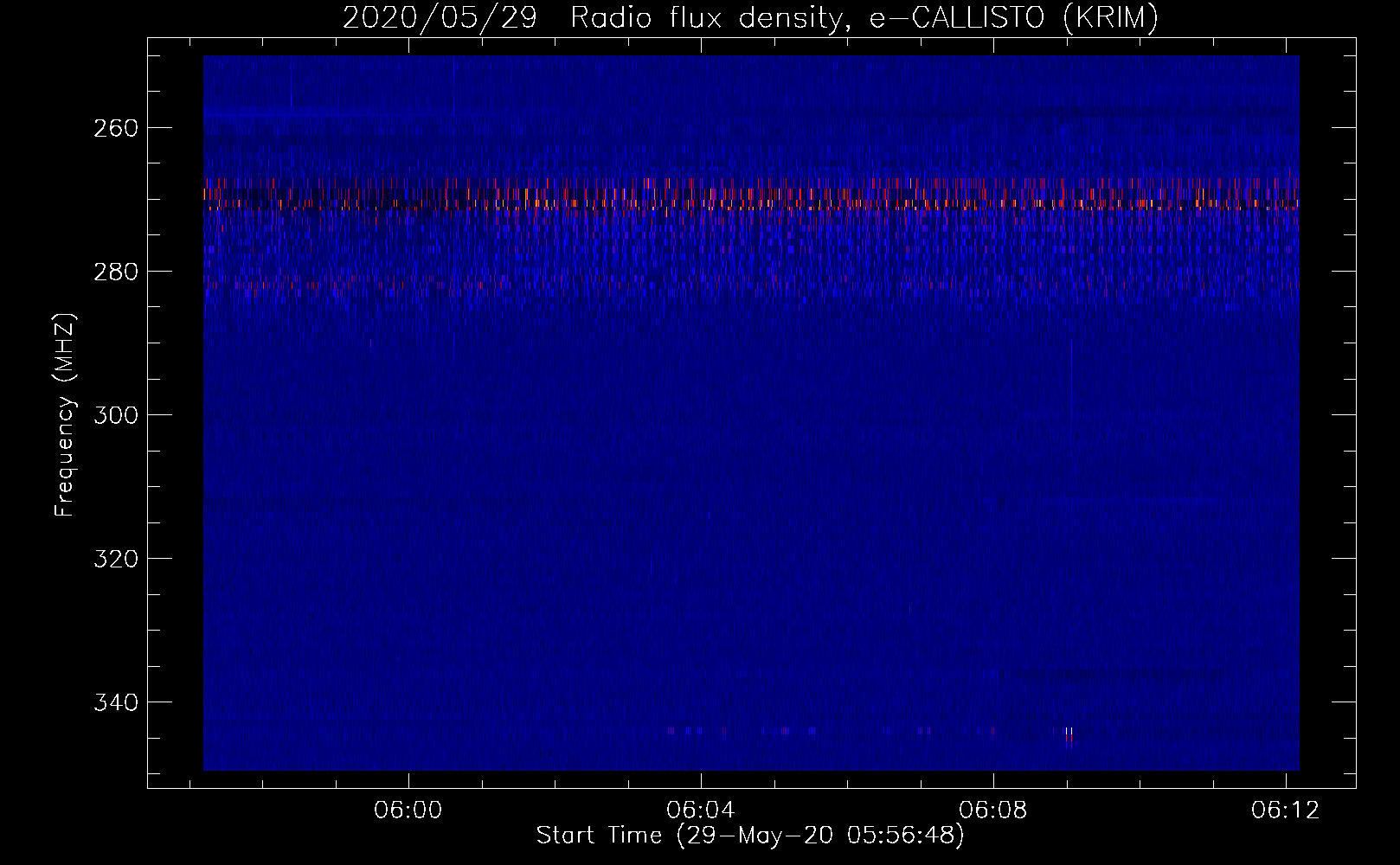Image resolution: width=1400 pixels, height=865 pixels.
Task: Click the 280 frequency tick label
Action: [x=114, y=272]
